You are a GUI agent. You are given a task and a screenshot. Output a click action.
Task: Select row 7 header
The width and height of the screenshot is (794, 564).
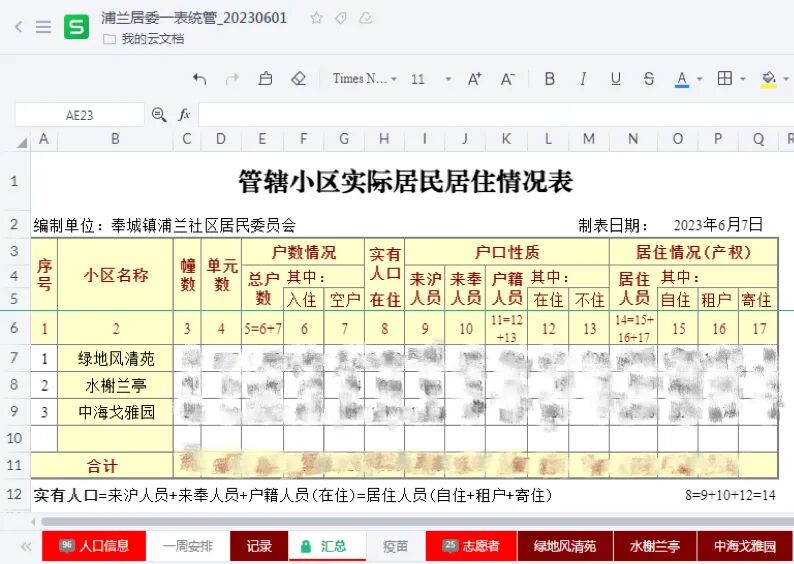coord(15,358)
